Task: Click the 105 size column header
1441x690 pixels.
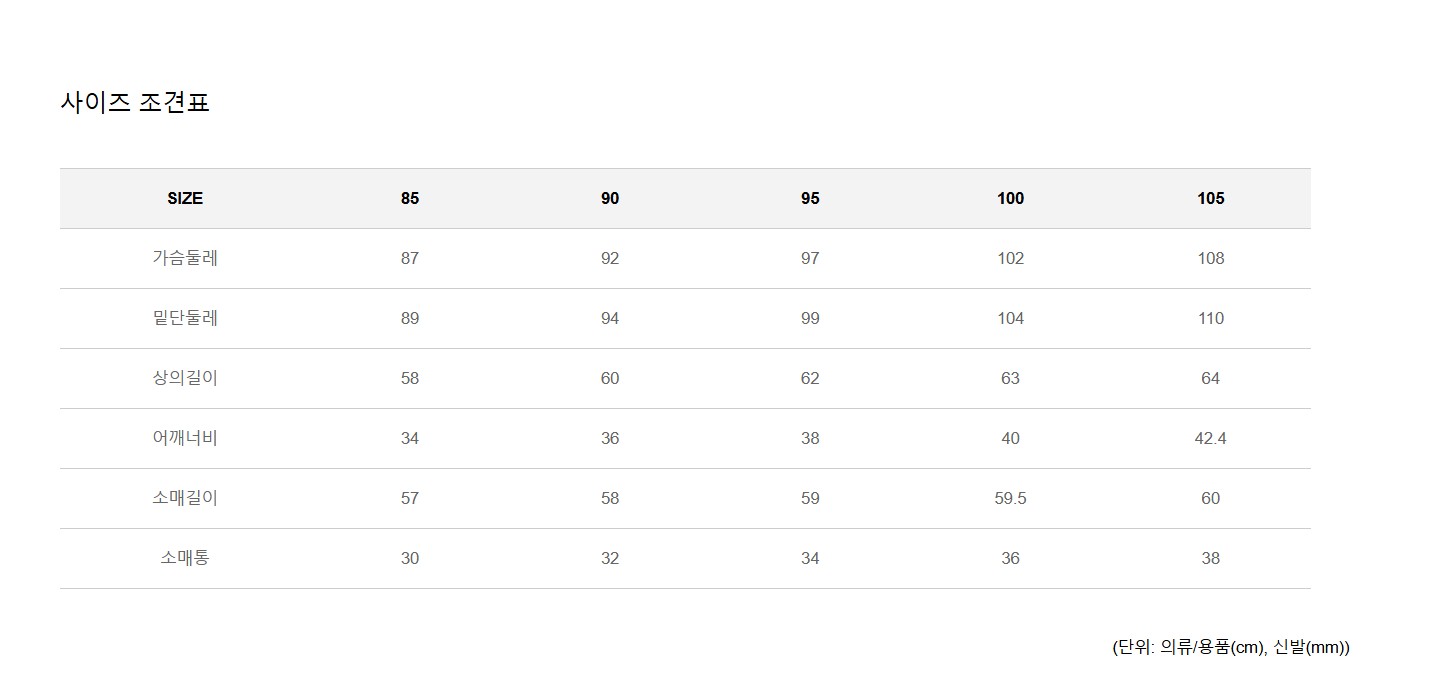Action: 1210,198
